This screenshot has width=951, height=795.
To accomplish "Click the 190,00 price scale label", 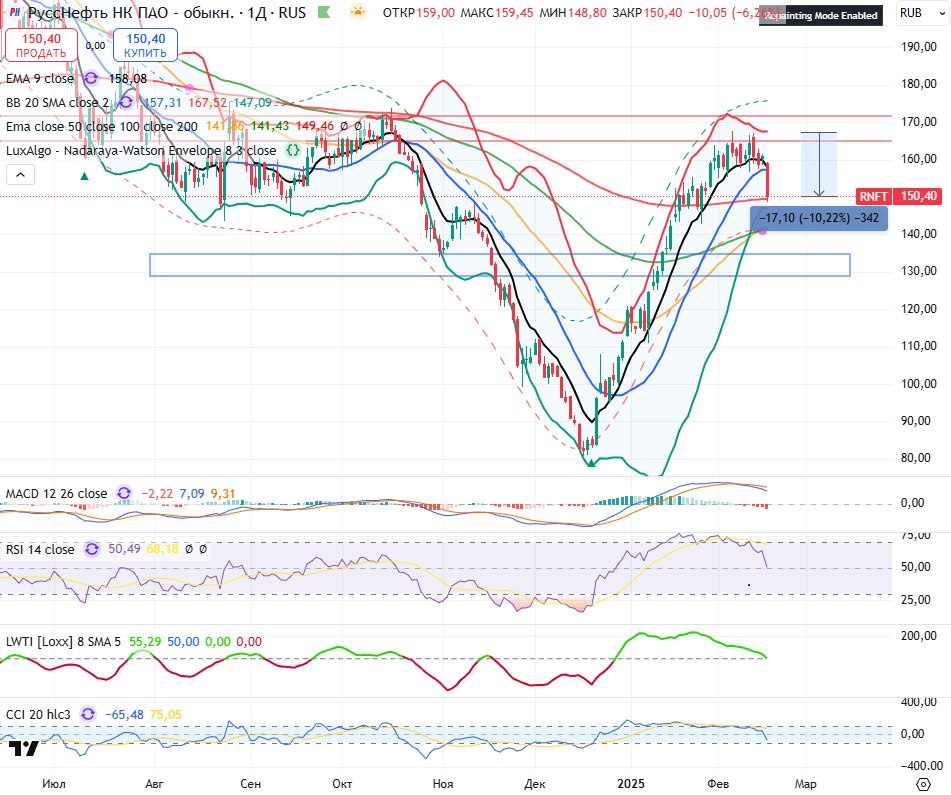I will pyautogui.click(x=918, y=47).
